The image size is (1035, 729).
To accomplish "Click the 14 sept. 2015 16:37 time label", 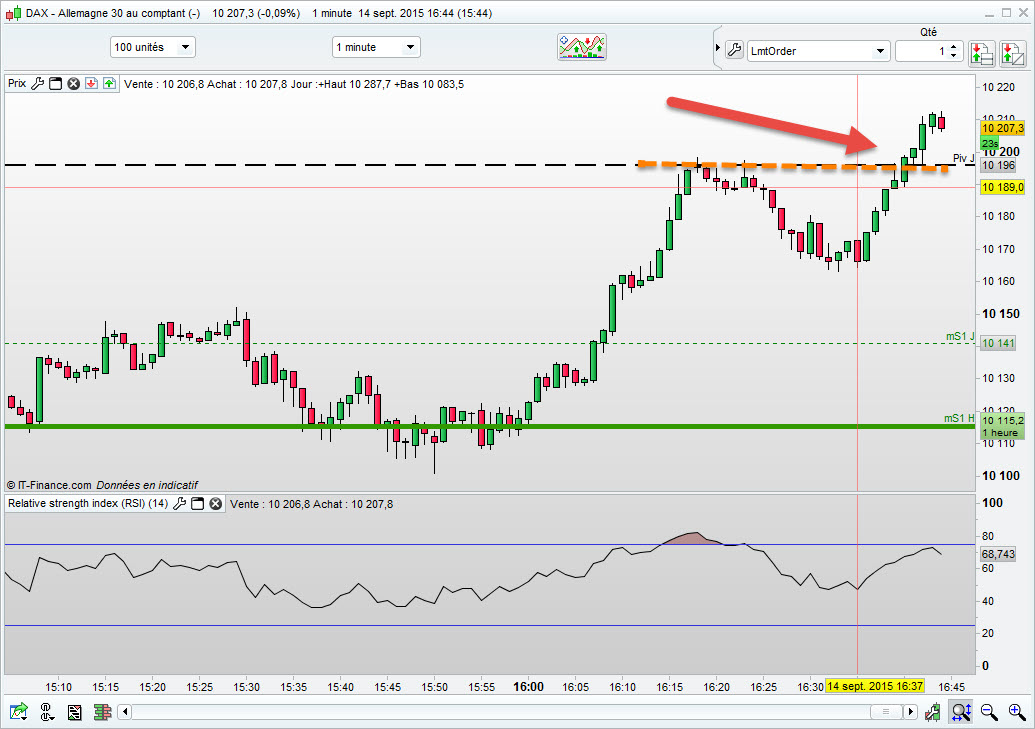I will 875,686.
